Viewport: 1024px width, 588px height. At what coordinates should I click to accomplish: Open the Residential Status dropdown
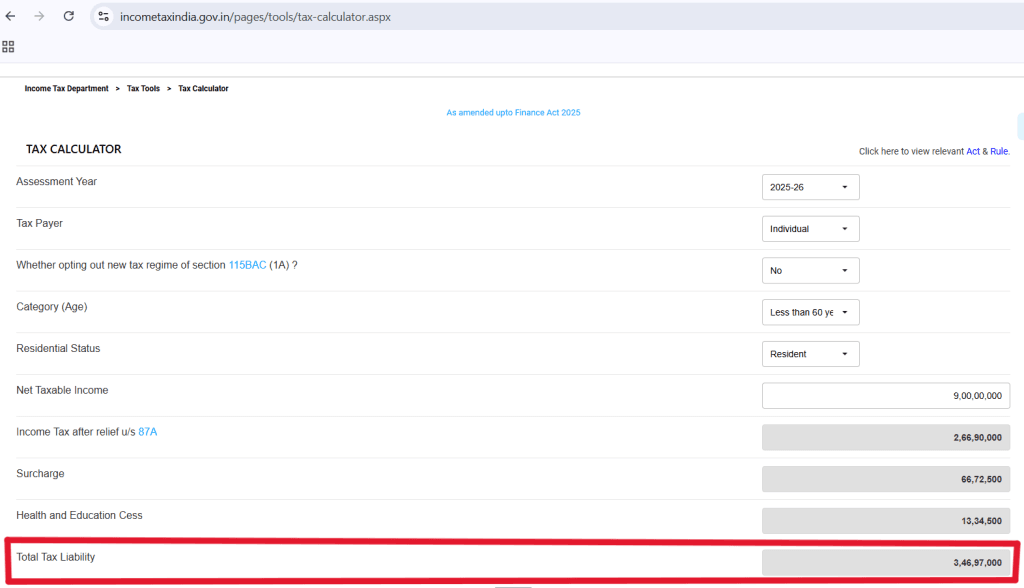click(810, 354)
